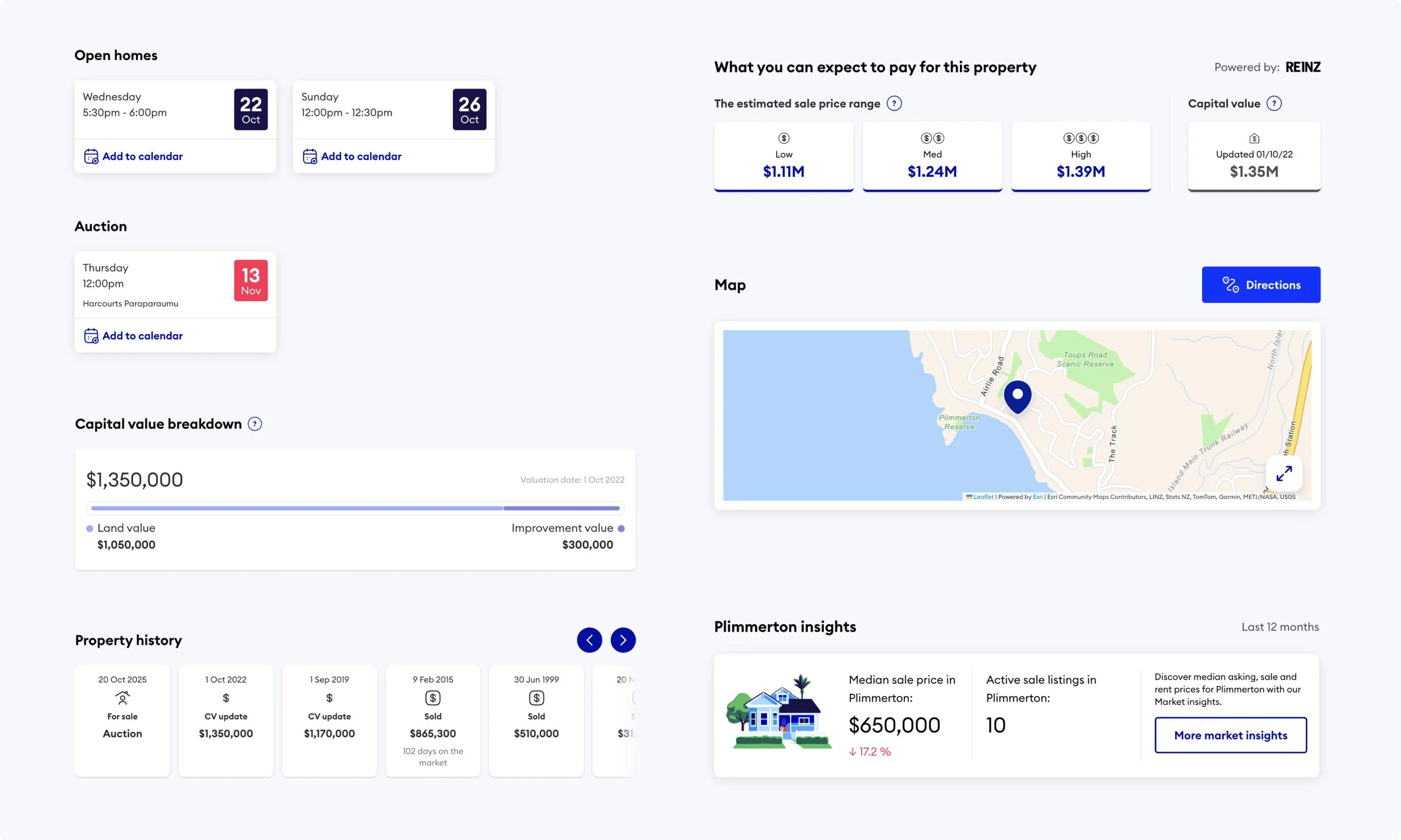This screenshot has height=840, width=1401.
Task: Select the Med price estimate card
Action: pyautogui.click(x=932, y=157)
